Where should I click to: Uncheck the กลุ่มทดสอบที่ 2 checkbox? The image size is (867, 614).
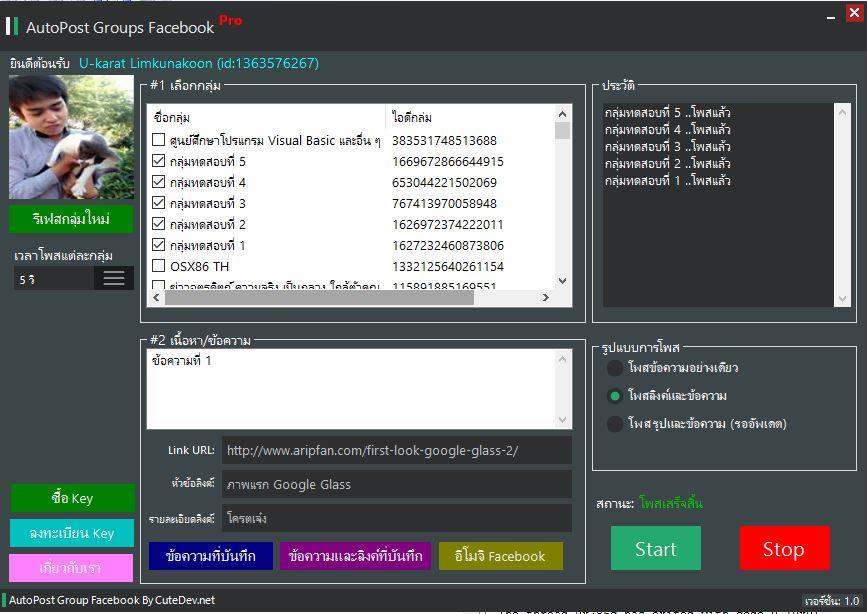(x=159, y=224)
